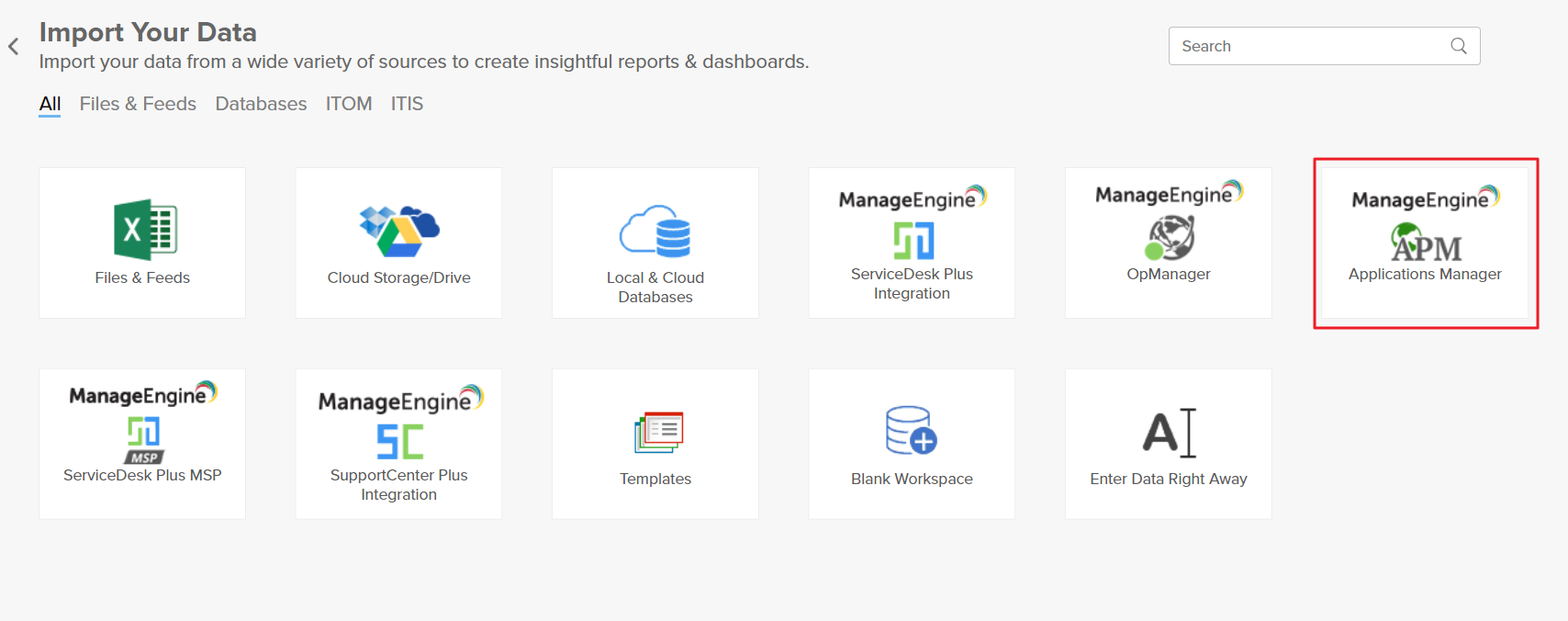
Task: Choose the Blank Workspace label
Action: (x=912, y=479)
